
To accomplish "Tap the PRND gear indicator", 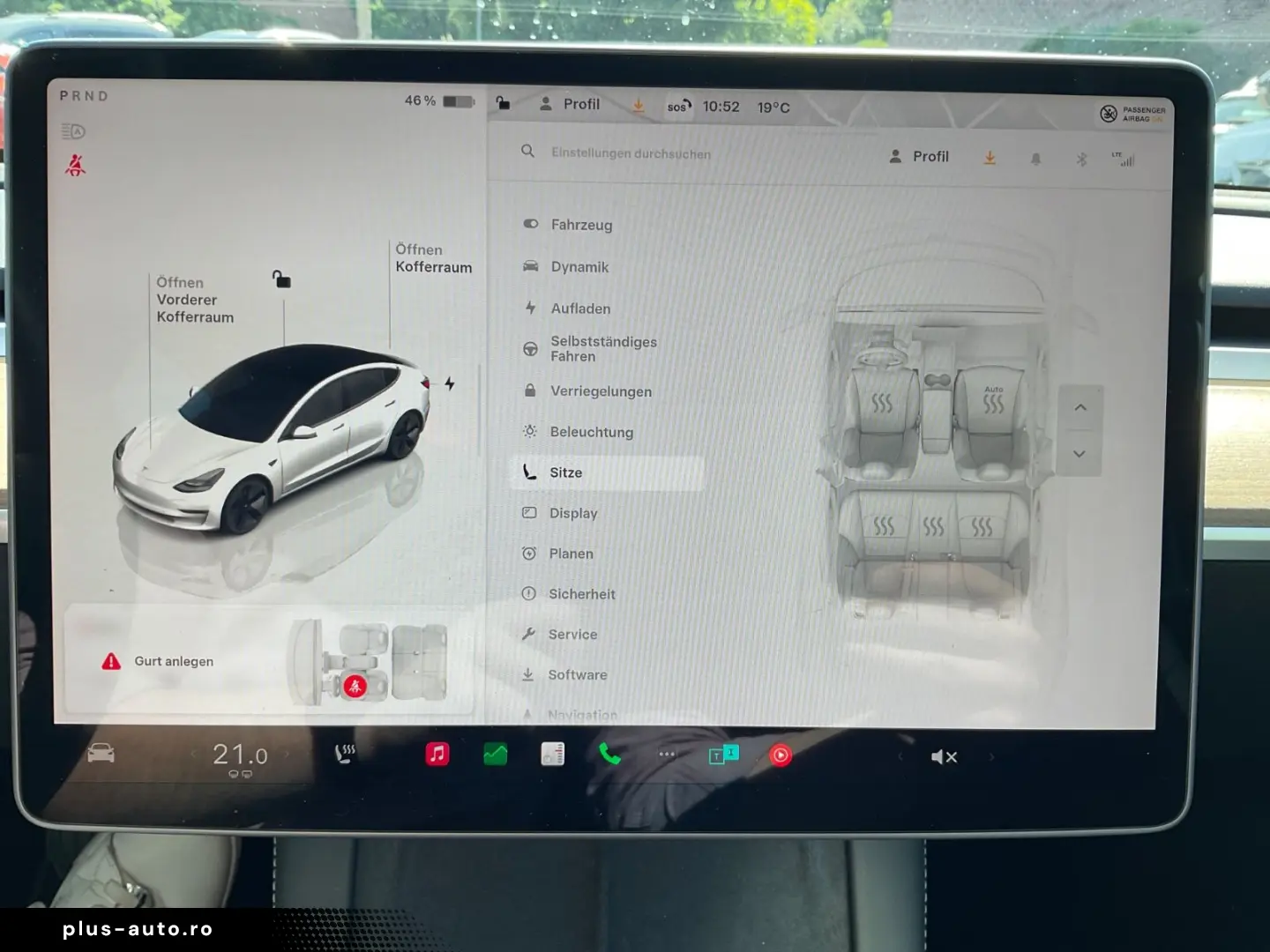I will coord(84,96).
